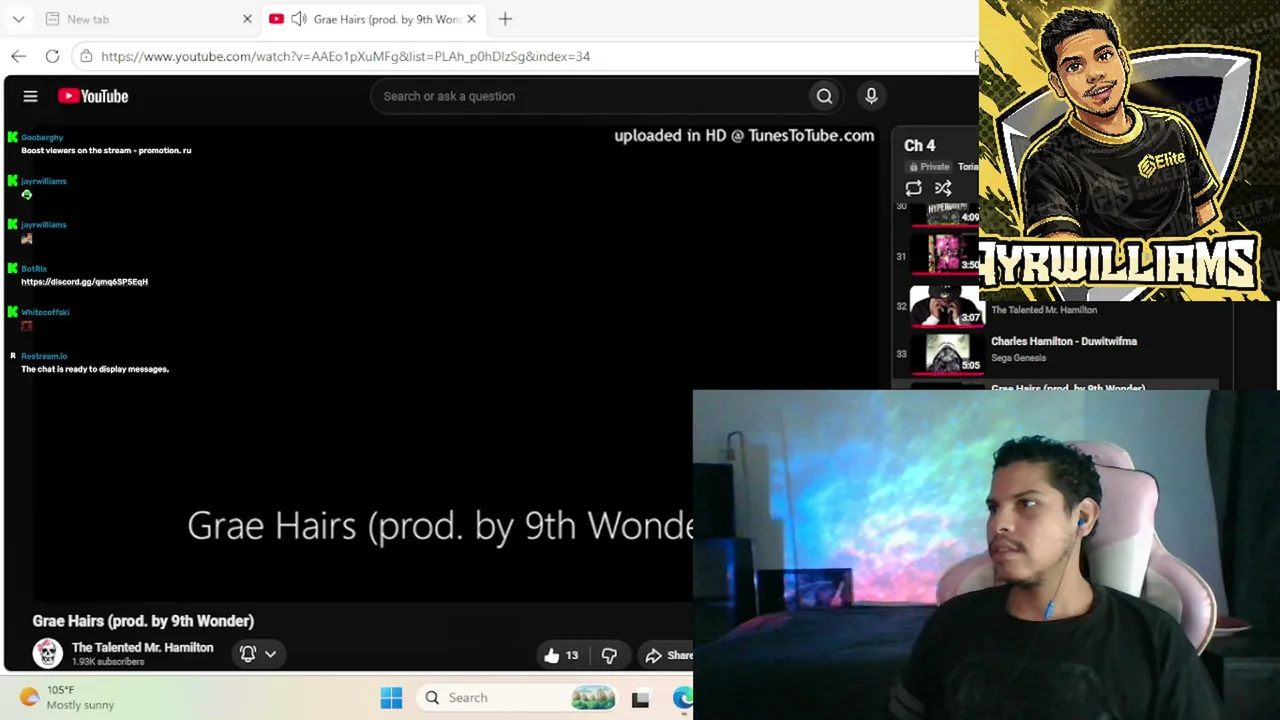Click the Goobergtry username in chat overlay

tap(42, 138)
